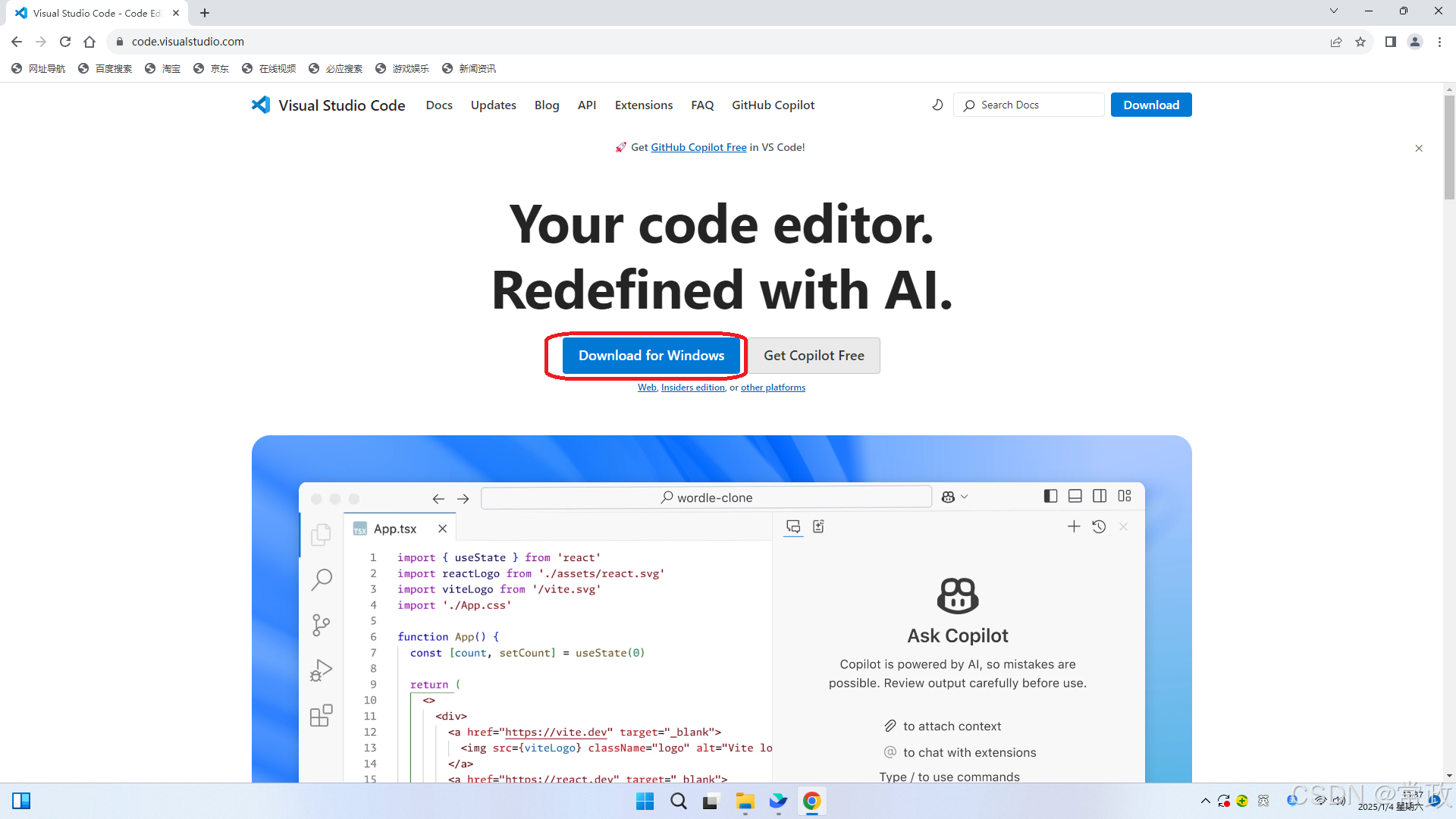Image resolution: width=1456 pixels, height=819 pixels.
Task: Click the editor back navigation arrow
Action: 438,498
